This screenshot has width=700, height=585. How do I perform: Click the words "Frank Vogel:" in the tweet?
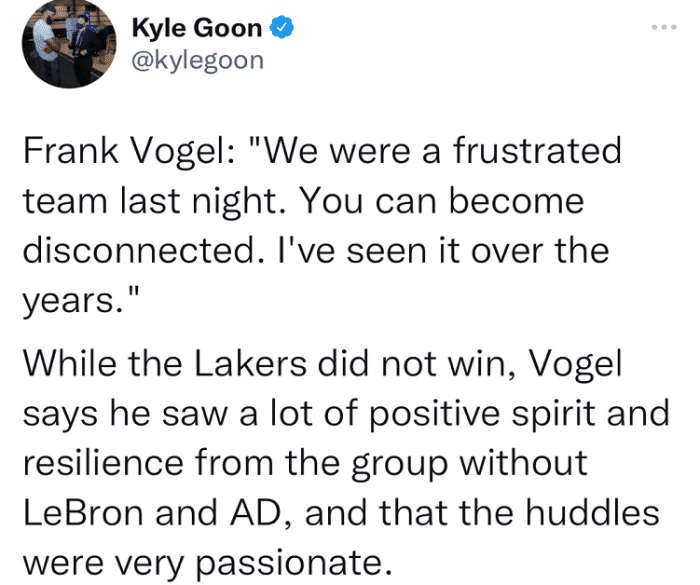pyautogui.click(x=126, y=153)
